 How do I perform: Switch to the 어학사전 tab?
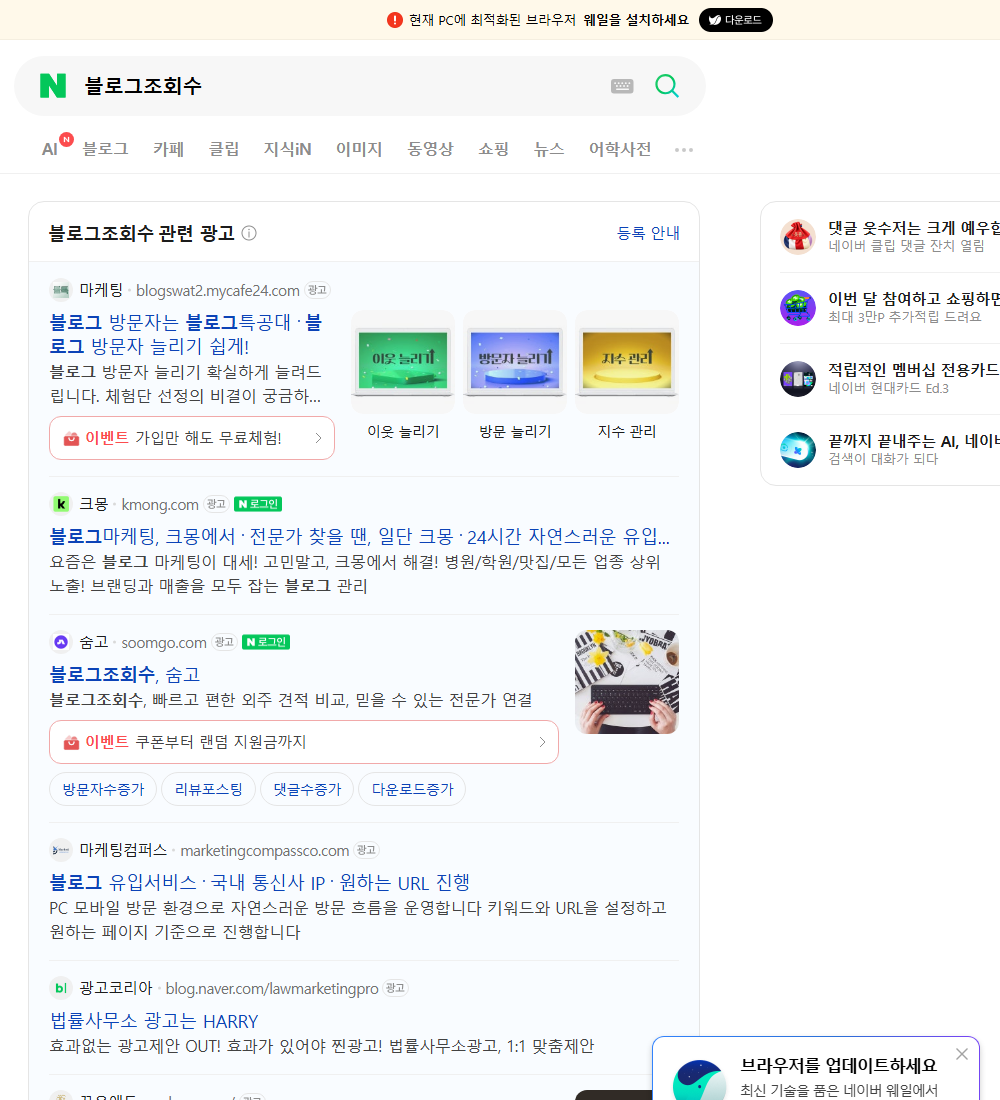620,149
